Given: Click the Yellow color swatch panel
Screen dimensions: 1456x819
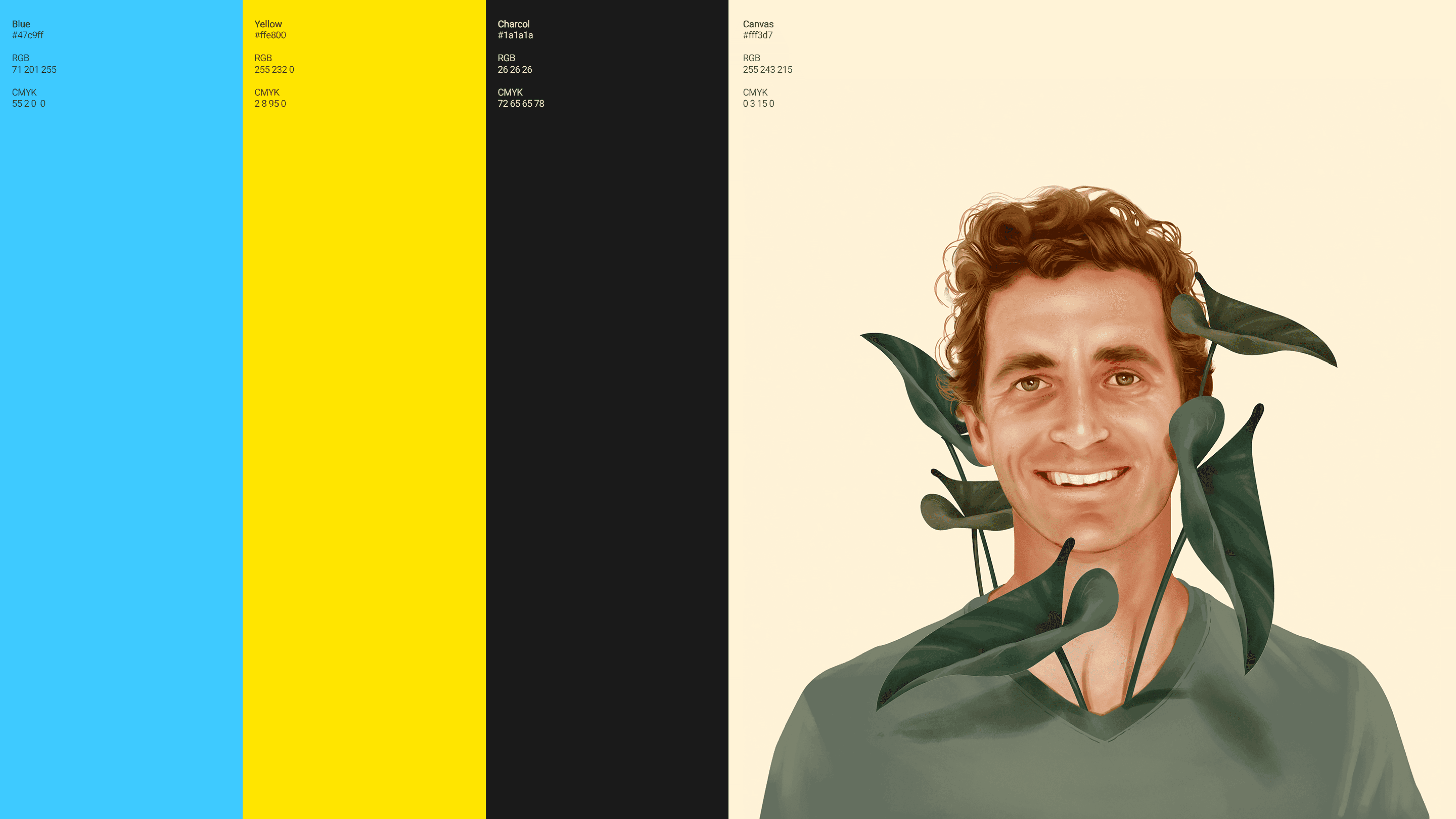Looking at the screenshot, I should pos(364,409).
